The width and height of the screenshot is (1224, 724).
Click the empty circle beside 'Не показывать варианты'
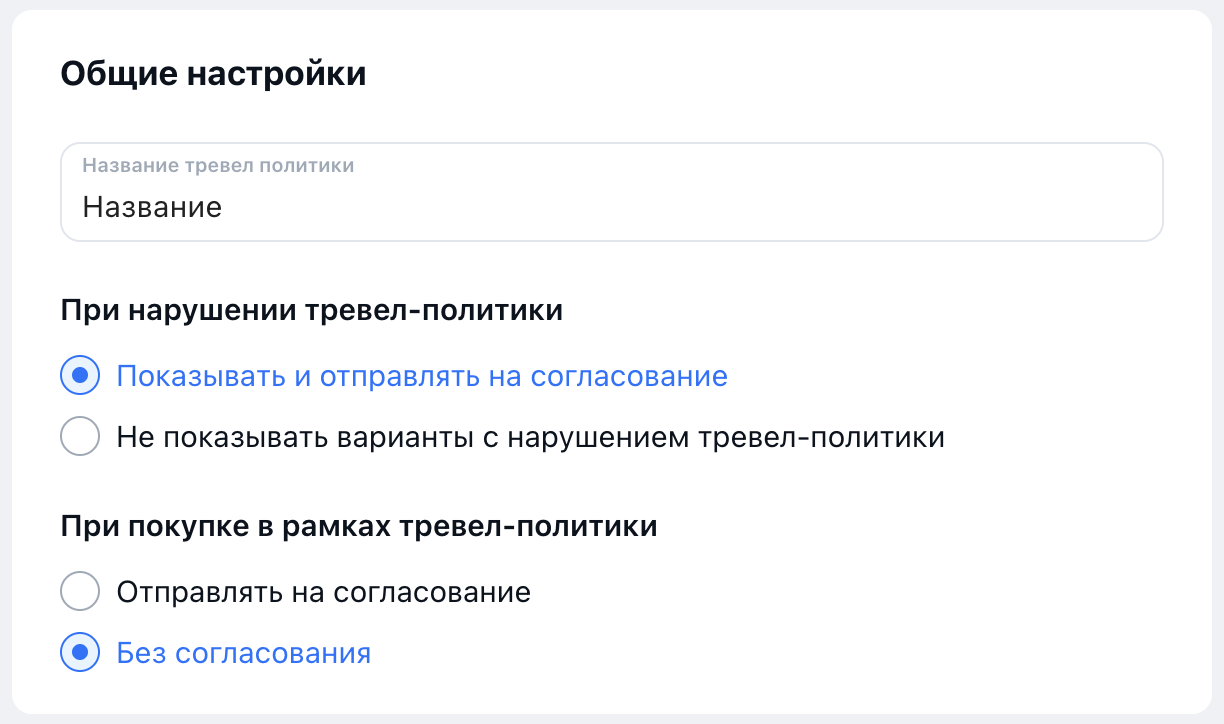coord(80,437)
